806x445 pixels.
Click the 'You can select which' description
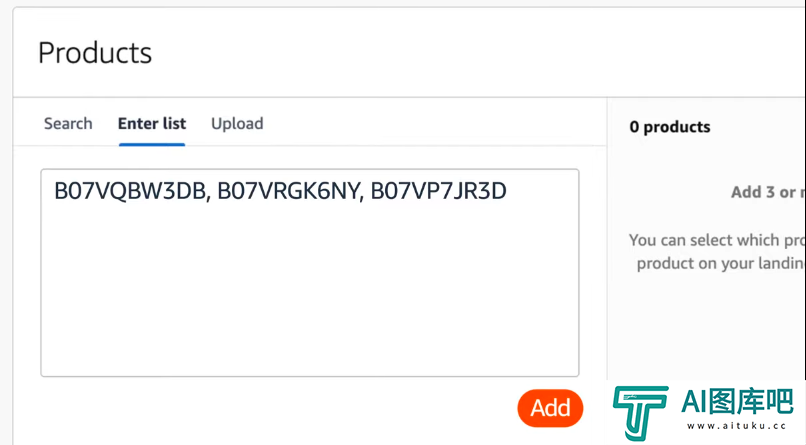(x=717, y=240)
